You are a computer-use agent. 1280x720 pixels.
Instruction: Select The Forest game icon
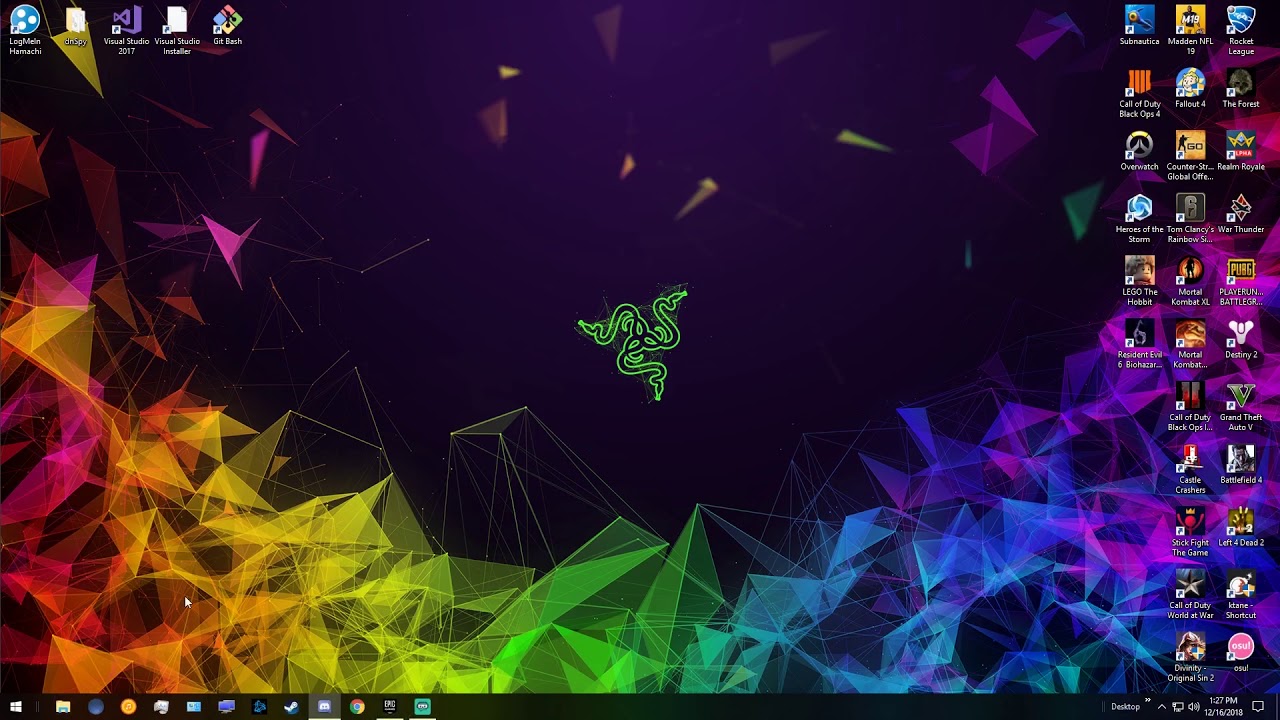[x=1241, y=89]
